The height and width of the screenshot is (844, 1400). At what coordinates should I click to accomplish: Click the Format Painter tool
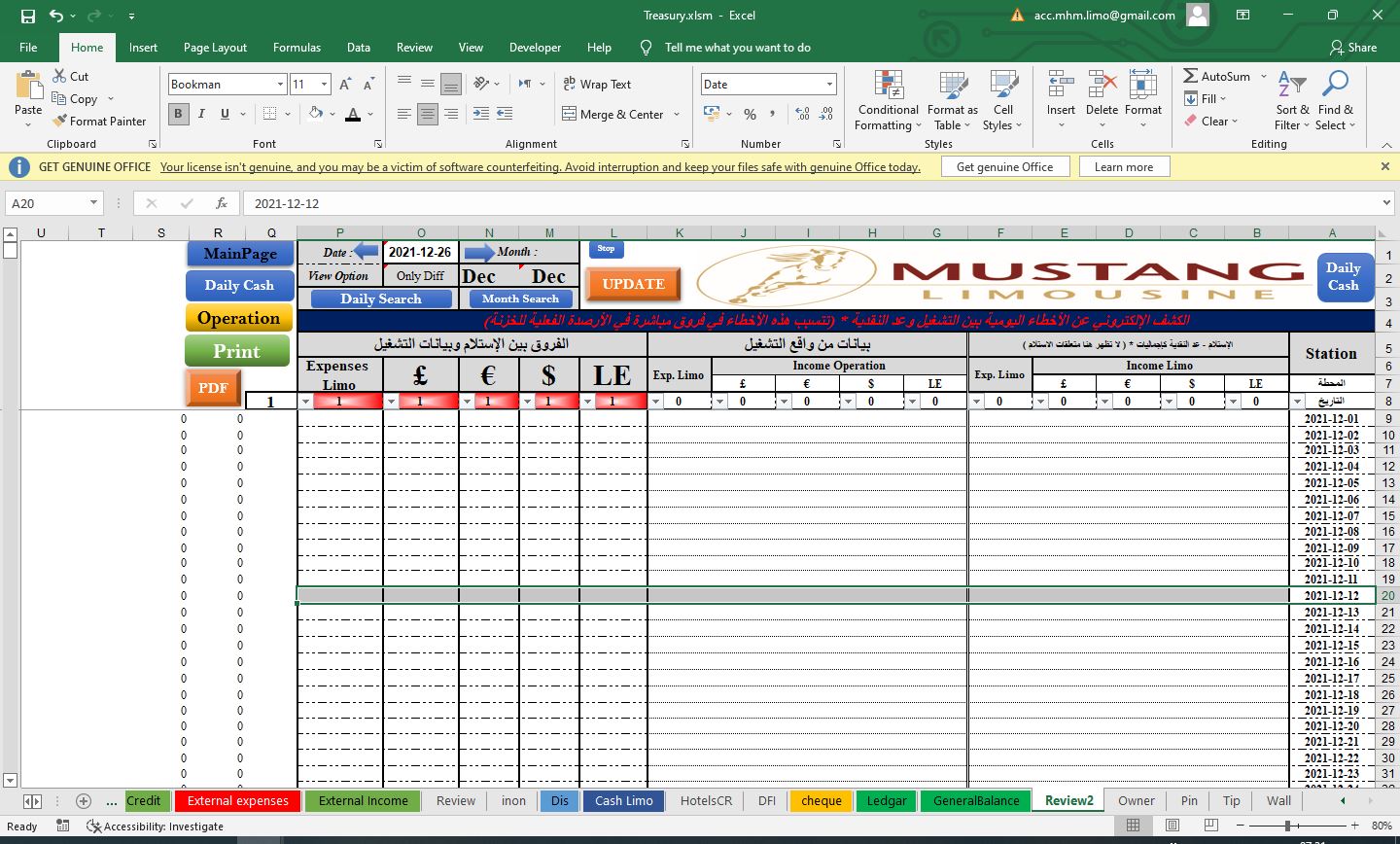pos(98,122)
